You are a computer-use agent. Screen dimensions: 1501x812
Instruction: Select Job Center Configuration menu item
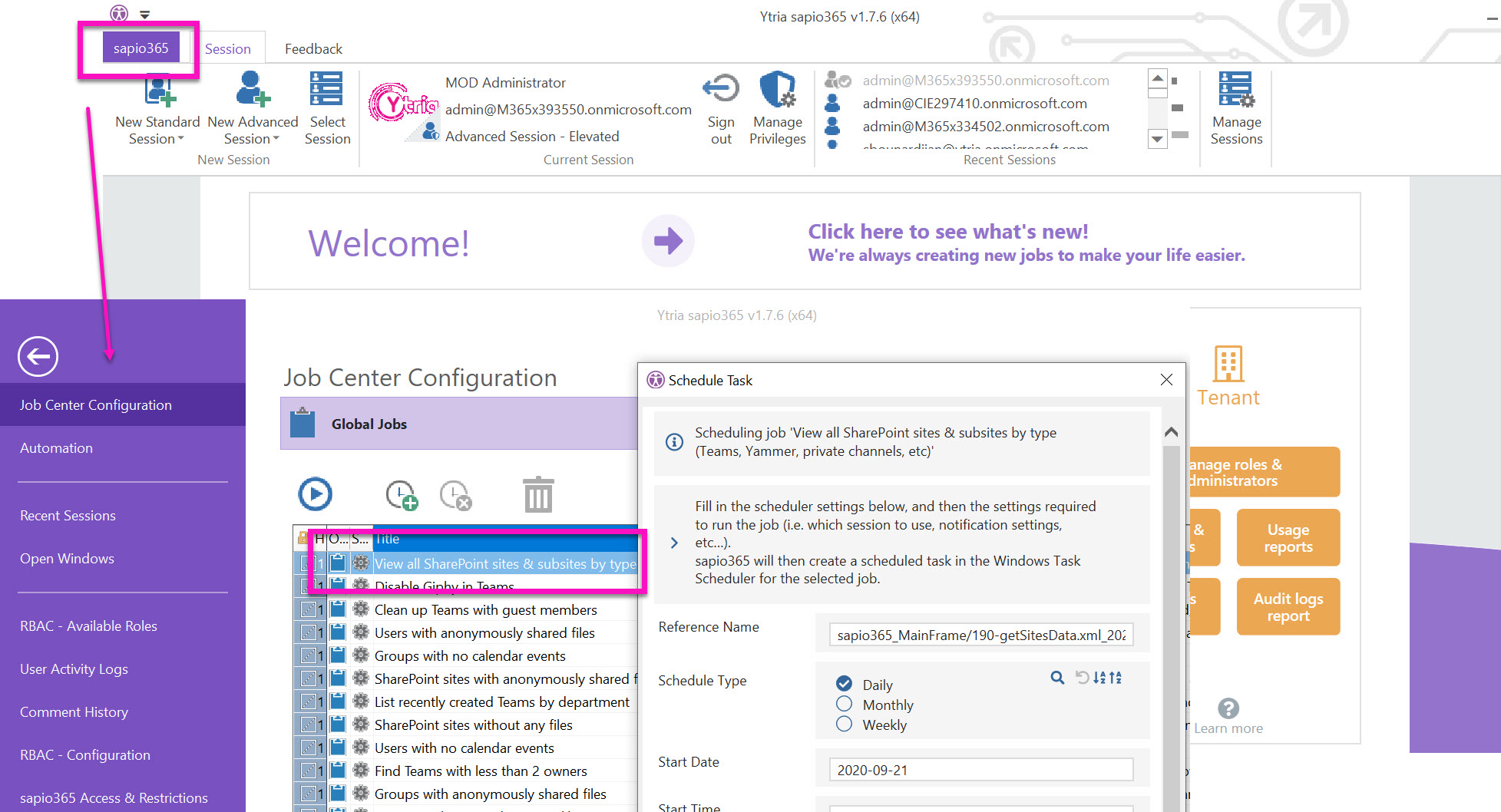point(123,404)
